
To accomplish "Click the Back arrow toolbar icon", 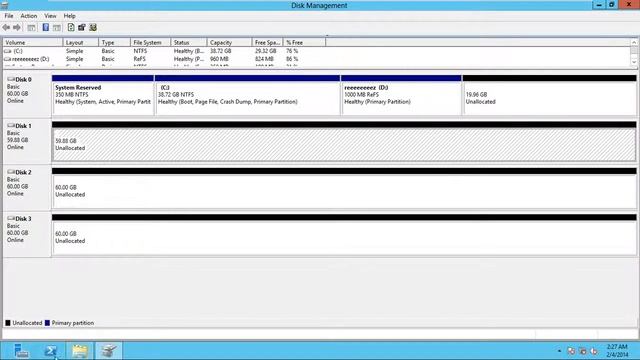I will click(x=6, y=27).
